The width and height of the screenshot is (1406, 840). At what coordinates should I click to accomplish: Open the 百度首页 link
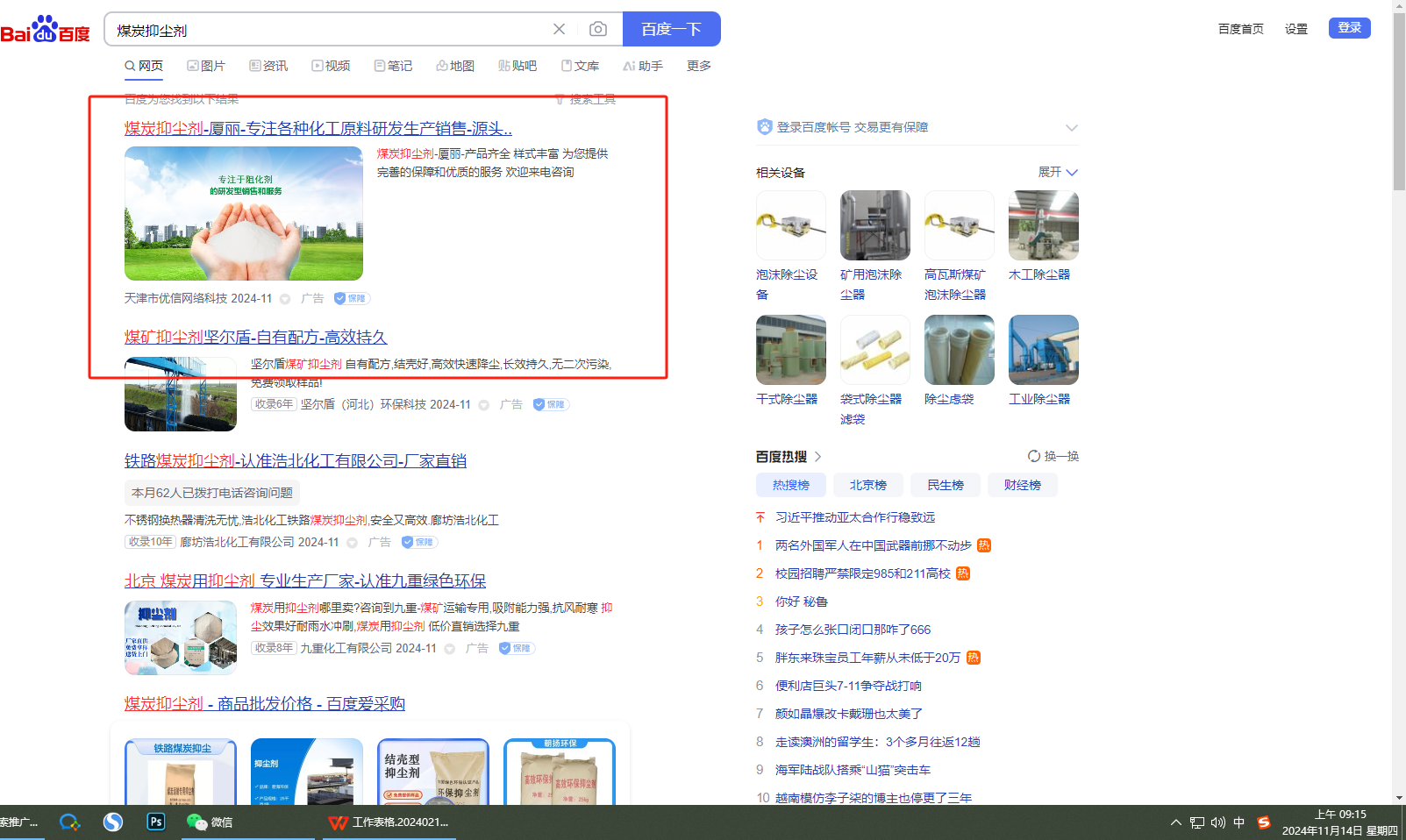tap(1241, 29)
